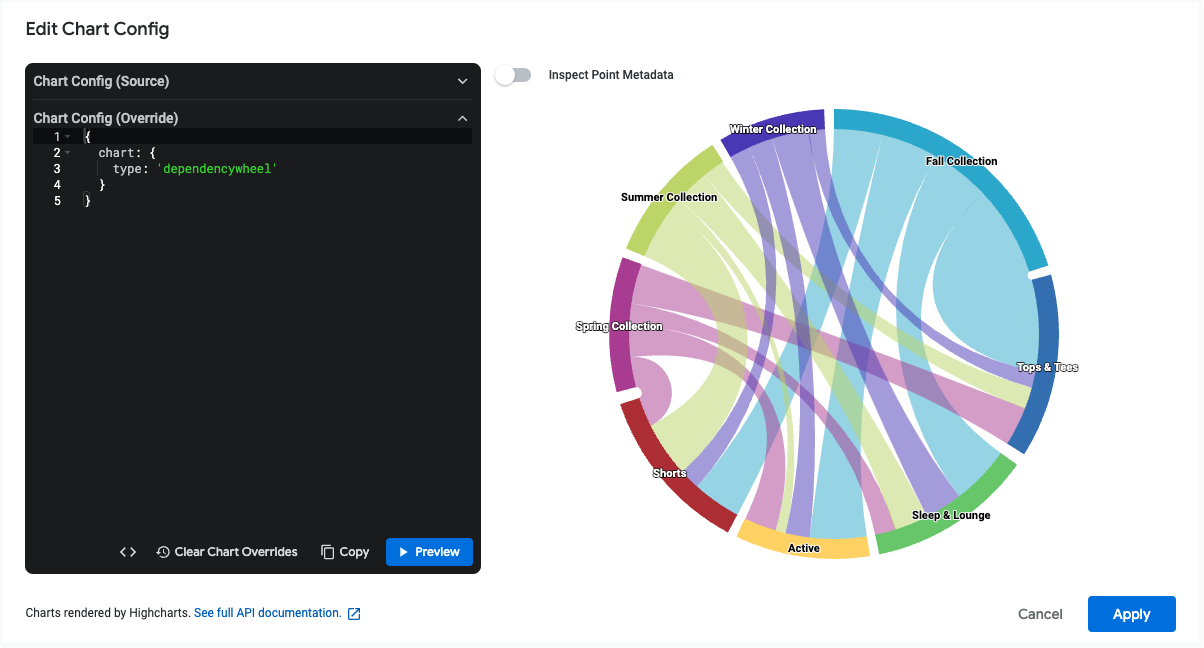Click the code brackets format icon
This screenshot has width=1204, height=648.
tap(128, 552)
